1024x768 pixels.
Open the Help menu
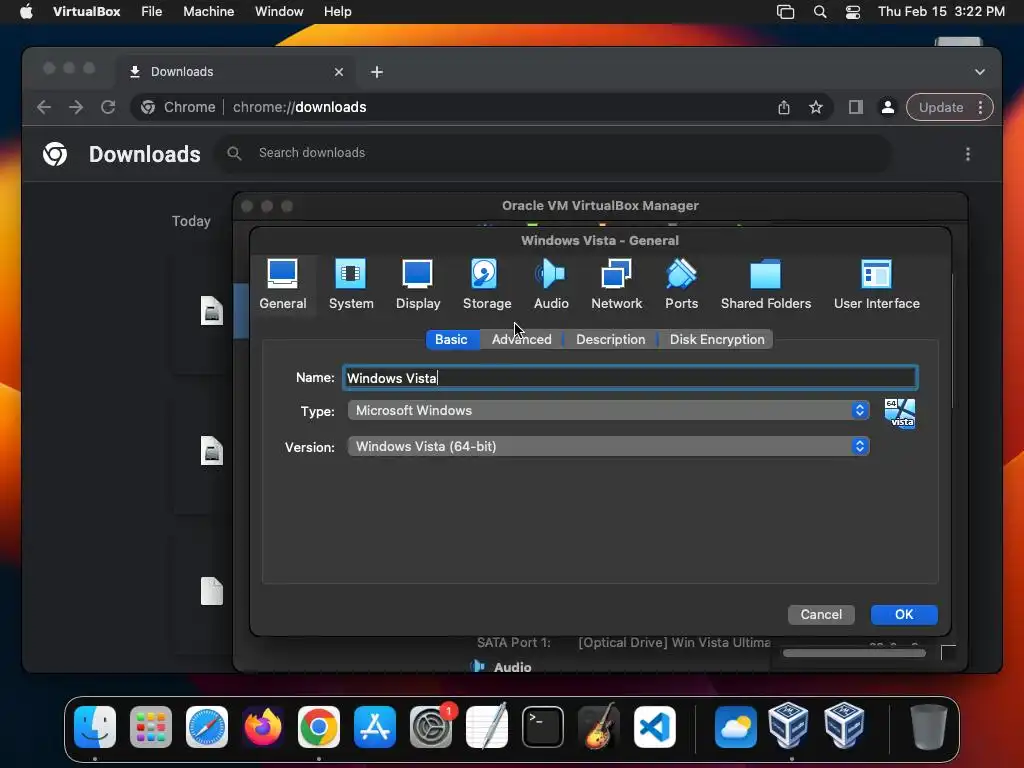[x=338, y=12]
